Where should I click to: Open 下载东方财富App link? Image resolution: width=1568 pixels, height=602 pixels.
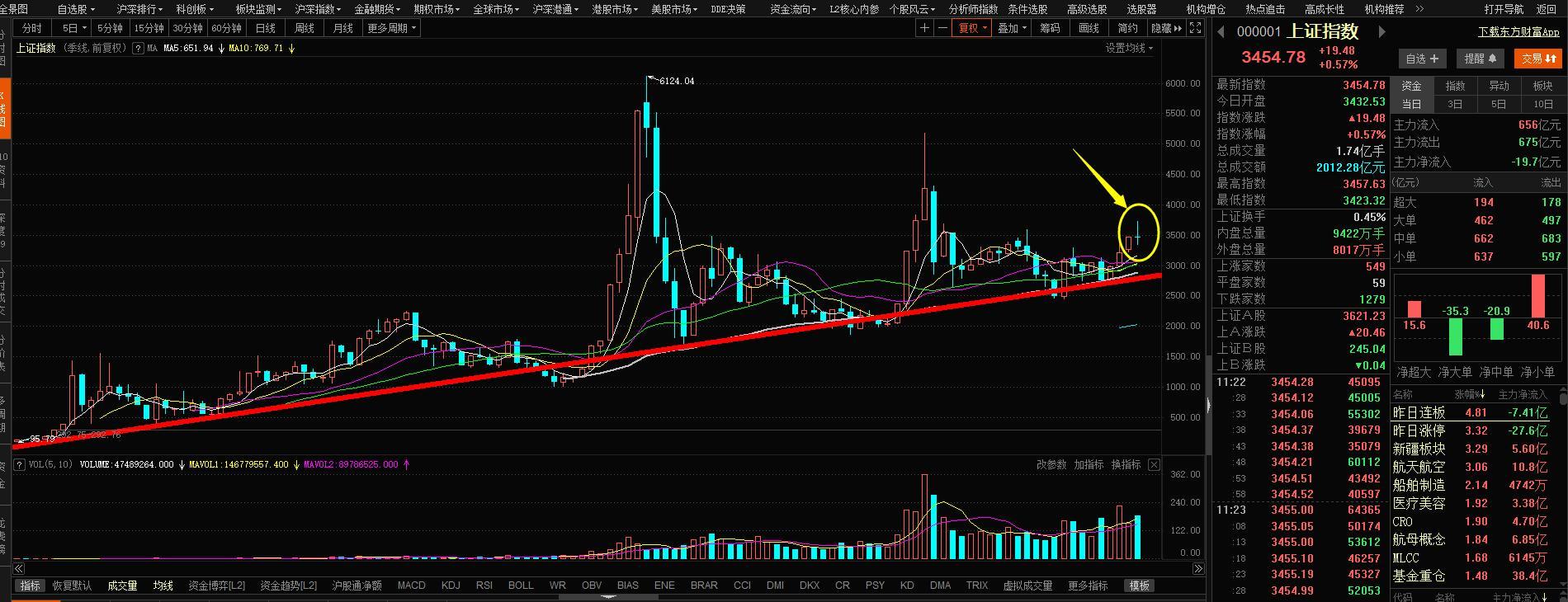click(x=1518, y=32)
